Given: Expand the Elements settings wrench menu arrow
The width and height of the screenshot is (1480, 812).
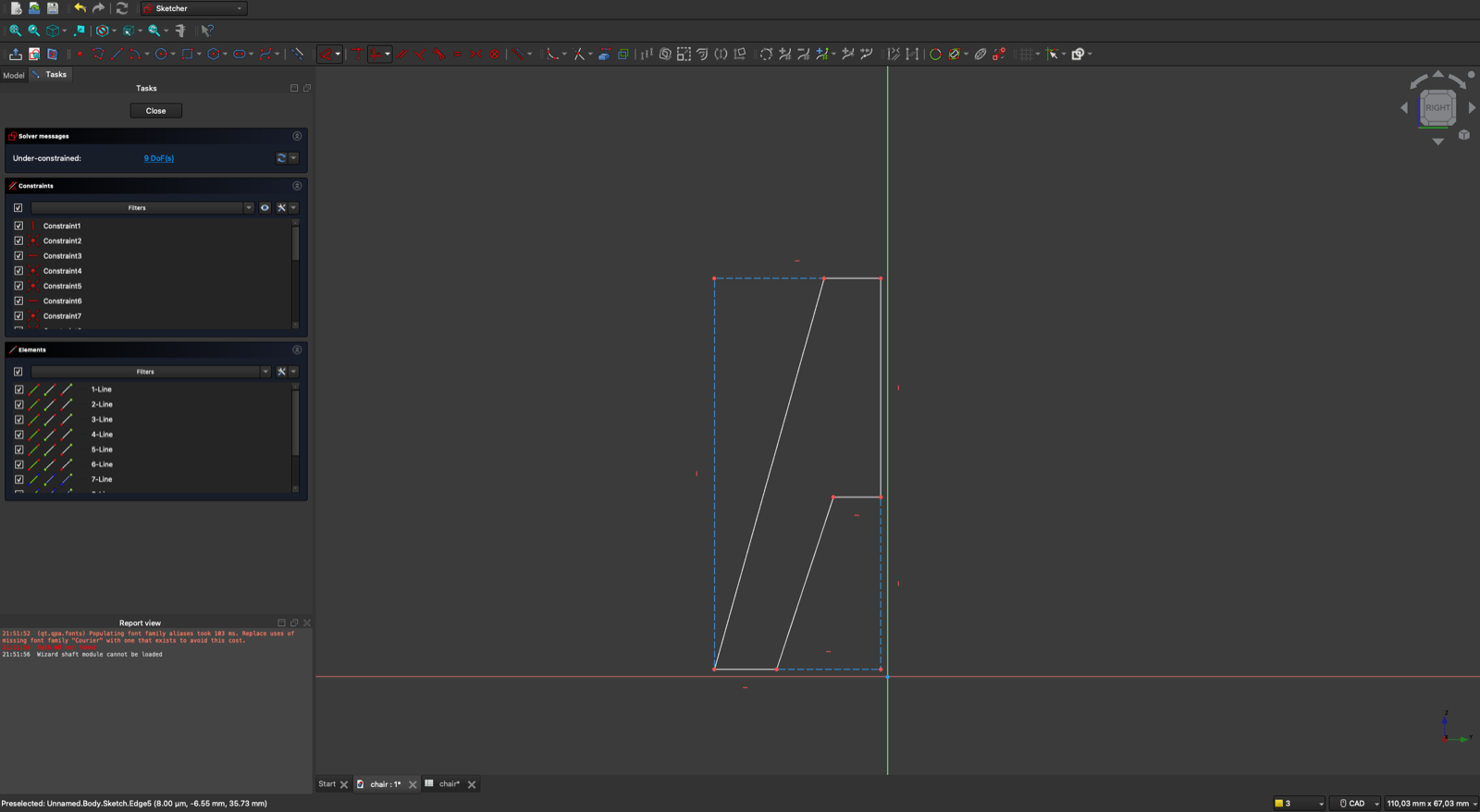Looking at the screenshot, I should [x=293, y=372].
